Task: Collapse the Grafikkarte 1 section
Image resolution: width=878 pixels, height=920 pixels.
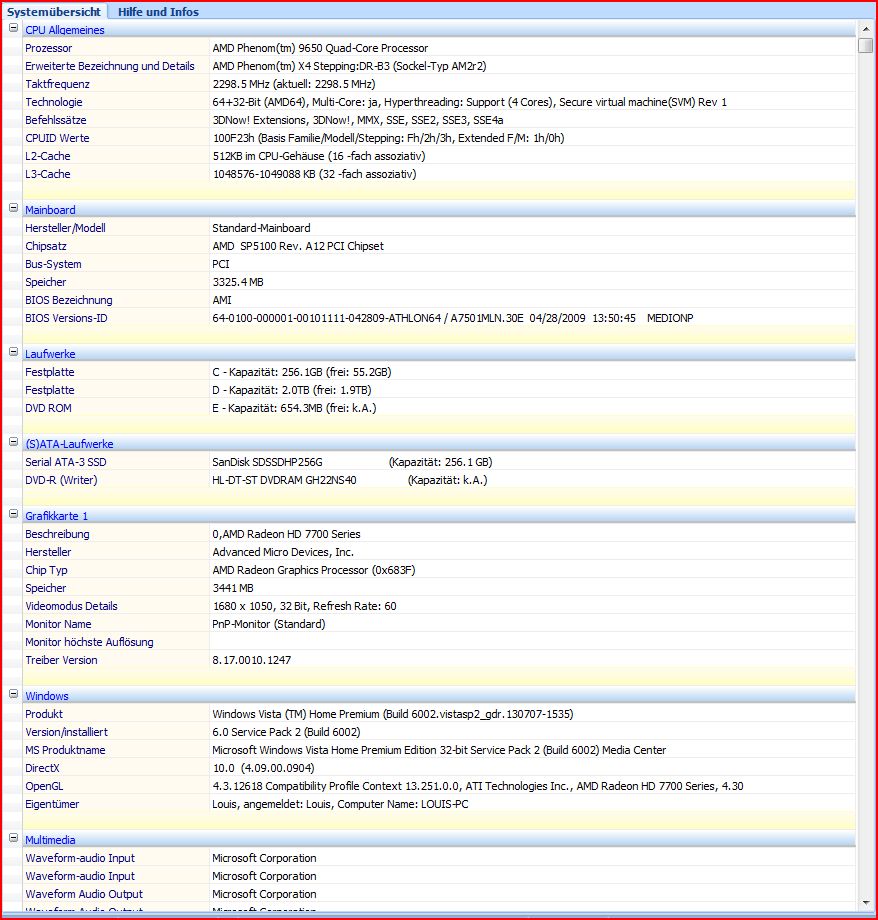Action: pos(13,514)
